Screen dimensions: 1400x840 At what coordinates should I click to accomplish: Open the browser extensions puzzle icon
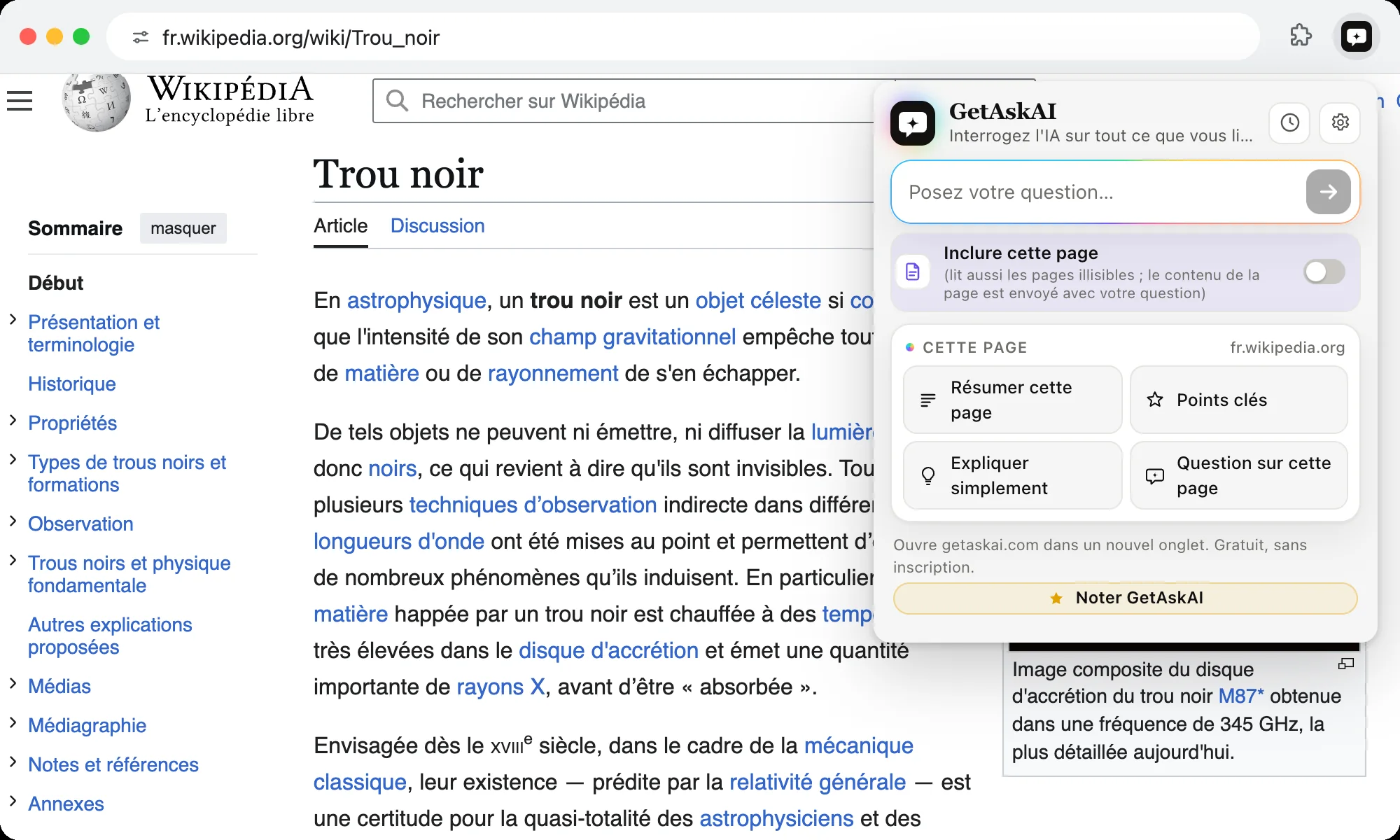click(x=1301, y=36)
